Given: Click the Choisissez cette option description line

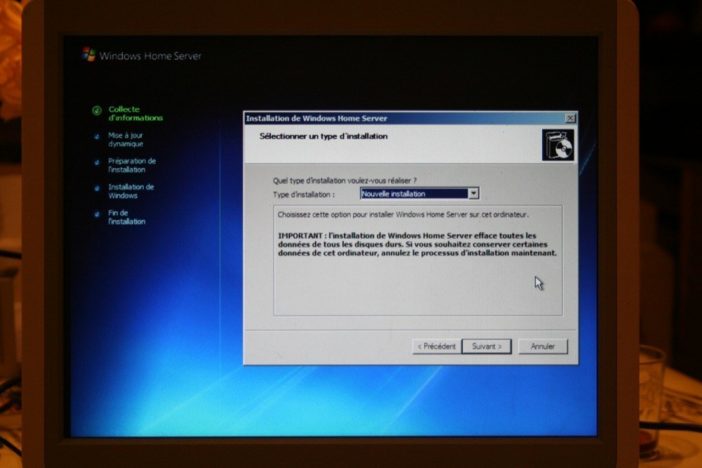Looking at the screenshot, I should 403,215.
